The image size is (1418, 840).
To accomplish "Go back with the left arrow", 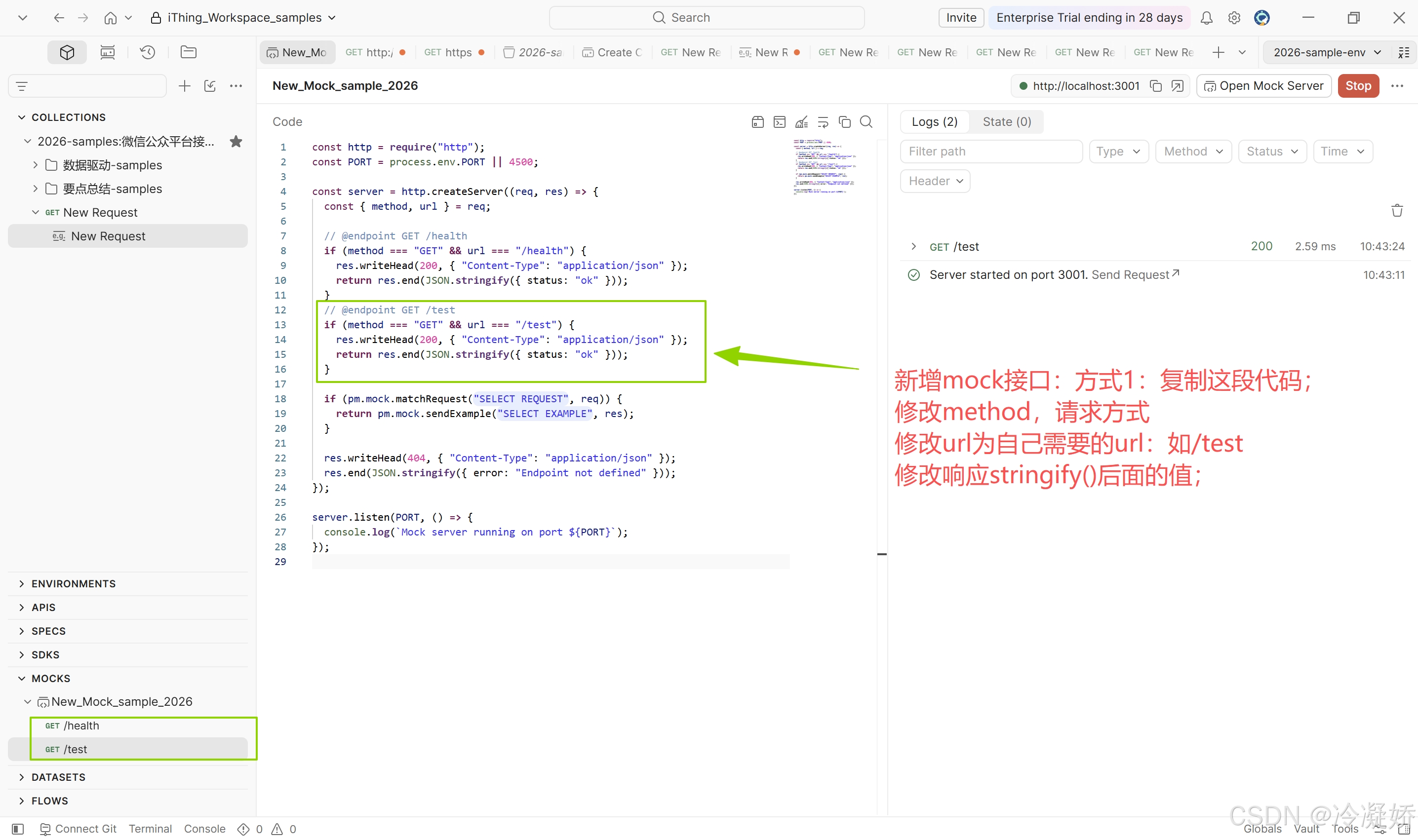I will tap(59, 18).
